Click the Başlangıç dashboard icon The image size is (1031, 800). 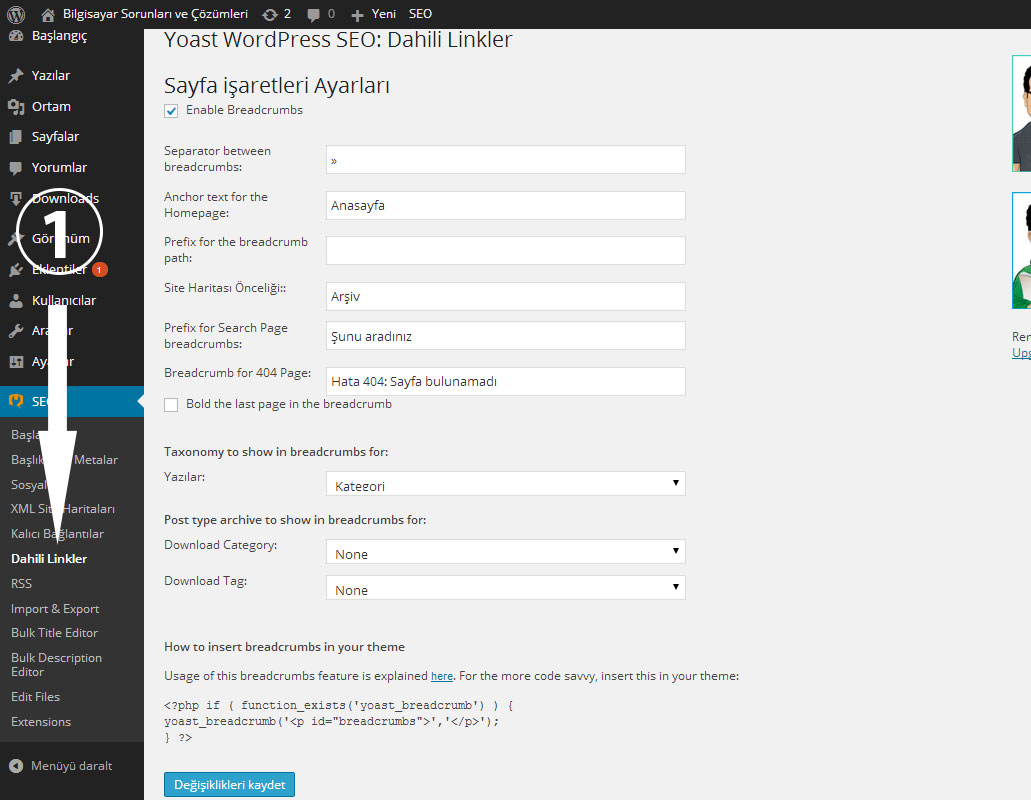click(16, 36)
